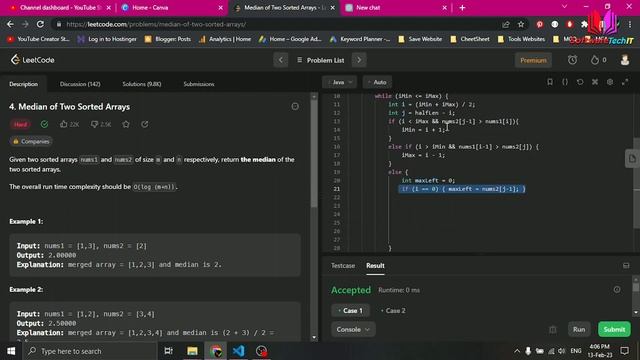Open a new browser tab

point(462,8)
